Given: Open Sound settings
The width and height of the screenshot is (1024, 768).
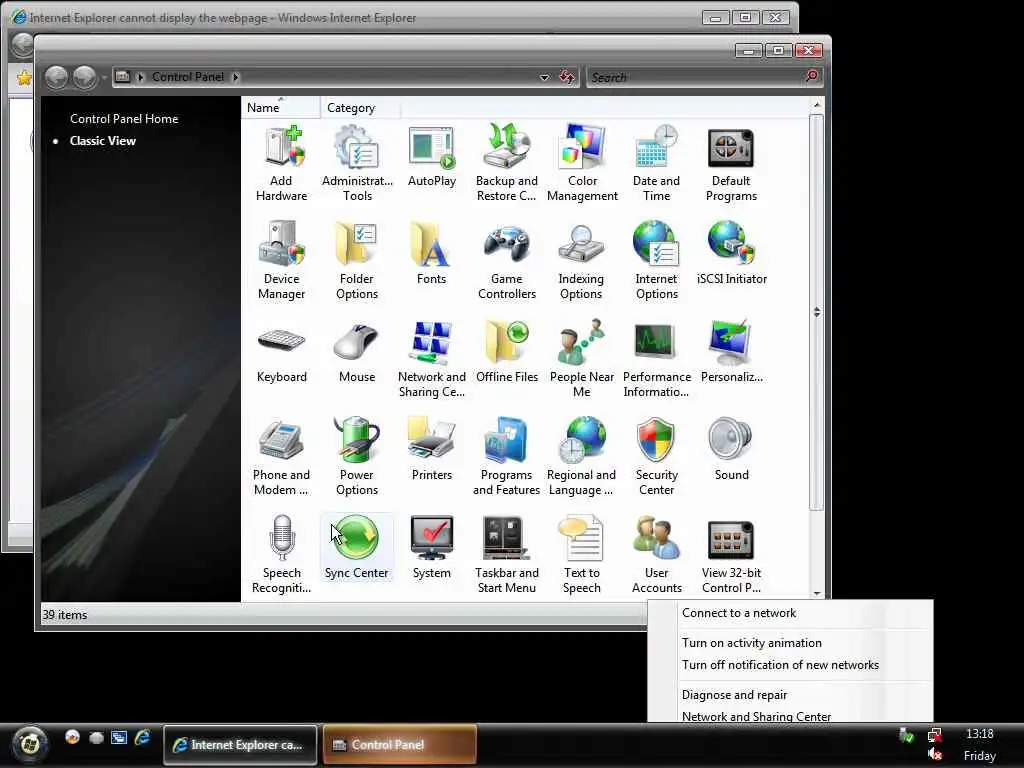Looking at the screenshot, I should (731, 449).
